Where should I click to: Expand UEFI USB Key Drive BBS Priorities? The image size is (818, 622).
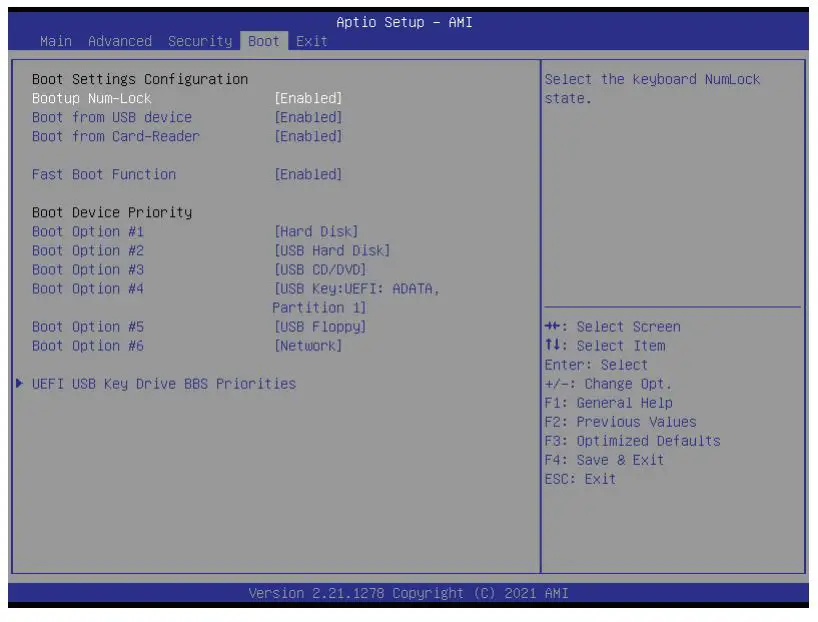pos(164,383)
